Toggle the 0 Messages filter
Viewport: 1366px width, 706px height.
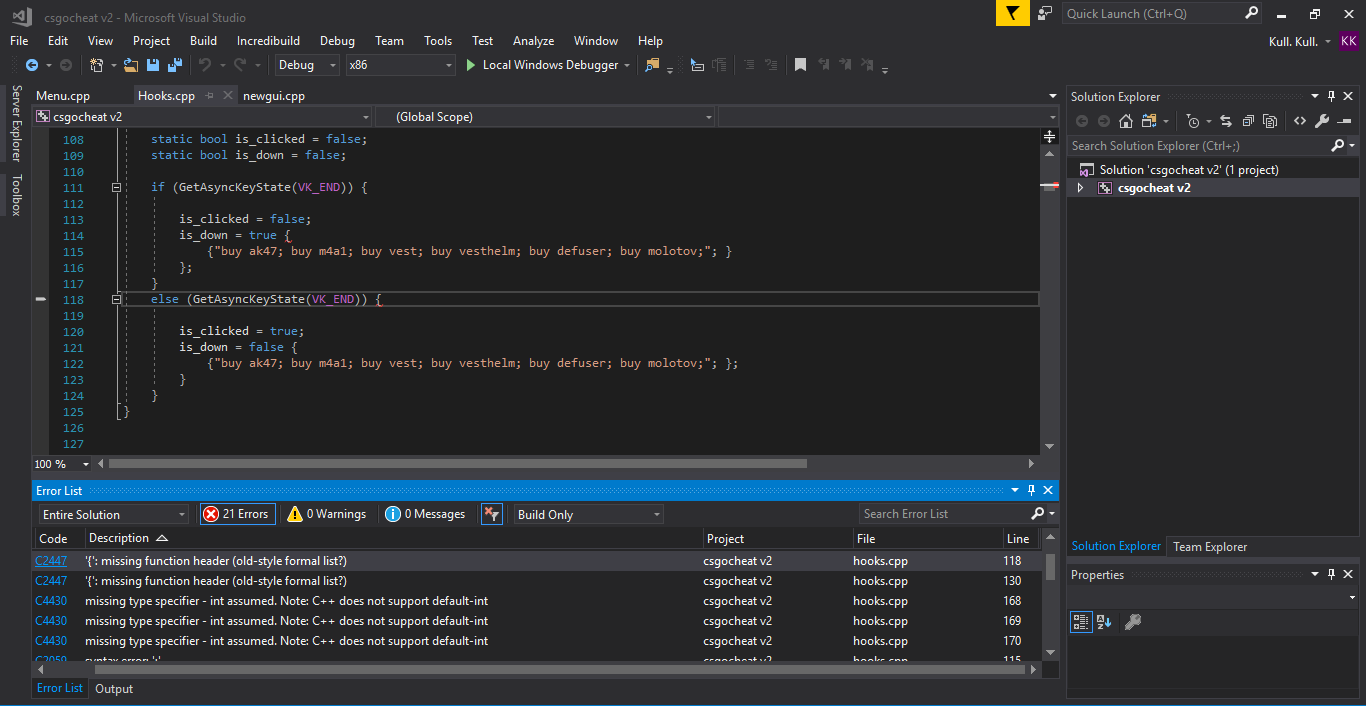tap(426, 514)
